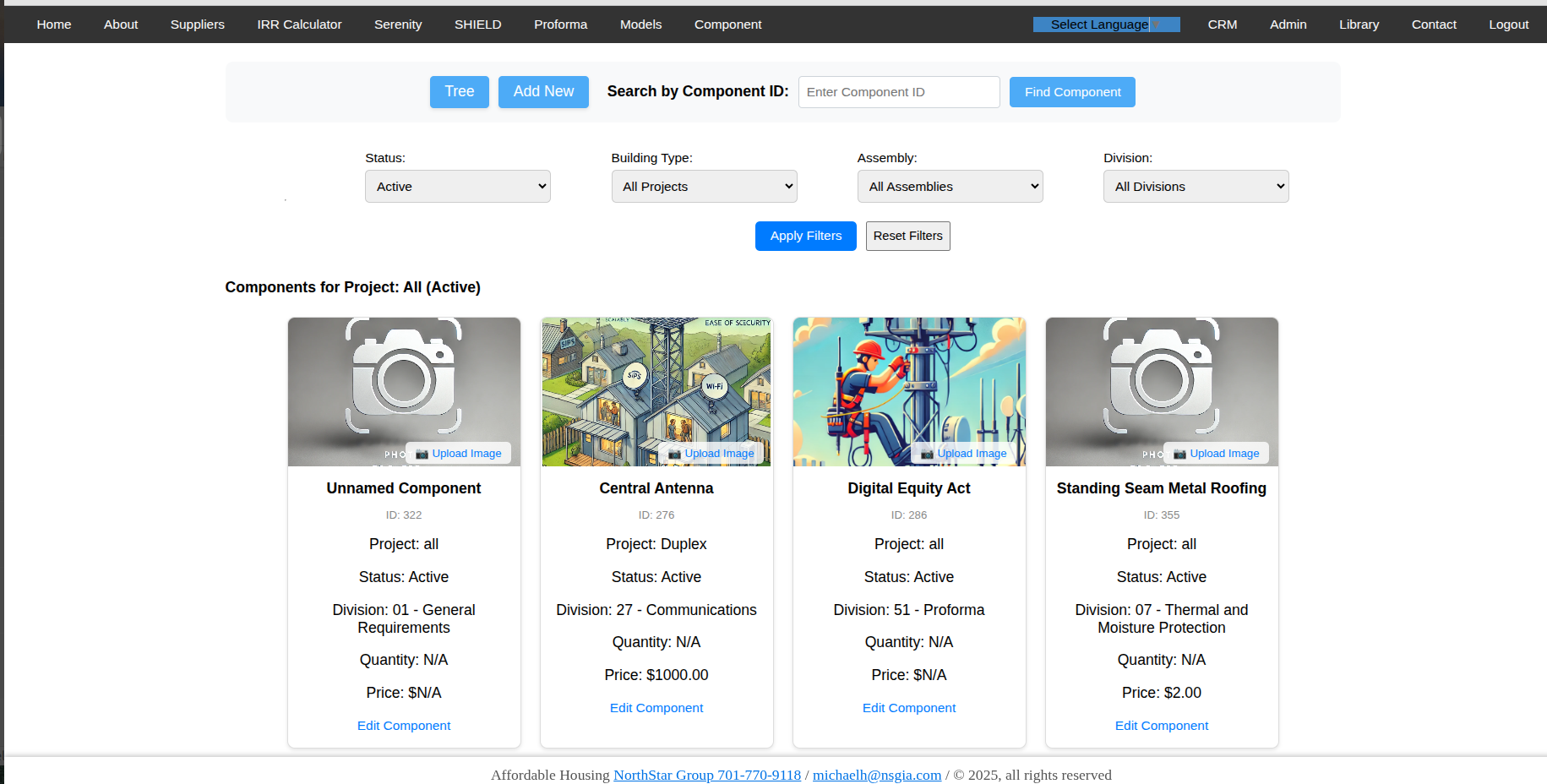Upload image for Central Antenna card
The width and height of the screenshot is (1547, 784).
pyautogui.click(x=711, y=454)
